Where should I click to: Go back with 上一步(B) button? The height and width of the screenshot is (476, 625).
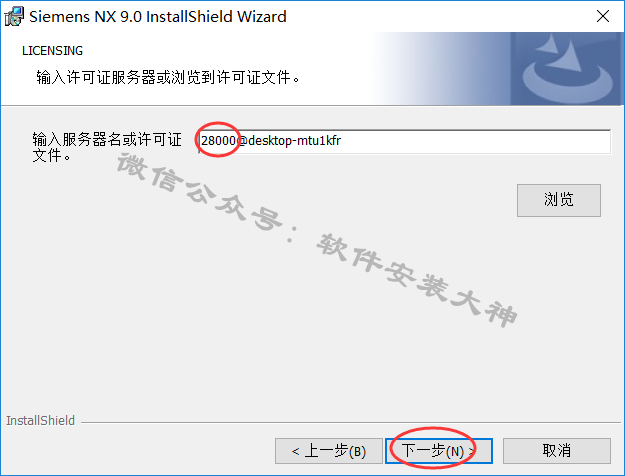tap(329, 451)
